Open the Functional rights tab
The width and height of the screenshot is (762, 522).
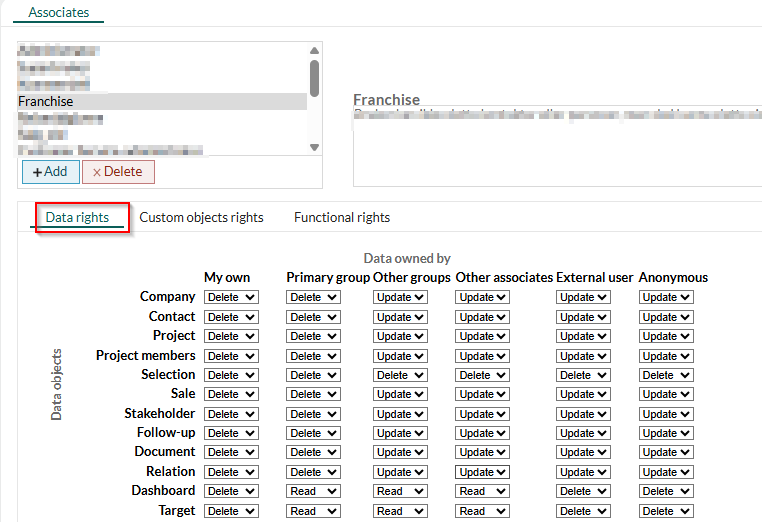(342, 217)
